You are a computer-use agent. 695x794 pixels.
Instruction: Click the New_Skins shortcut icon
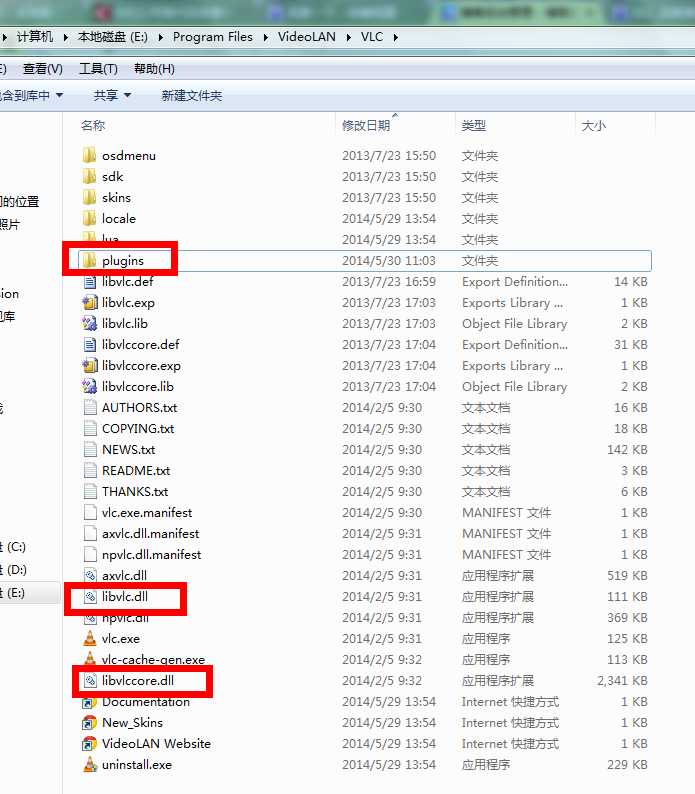point(90,723)
